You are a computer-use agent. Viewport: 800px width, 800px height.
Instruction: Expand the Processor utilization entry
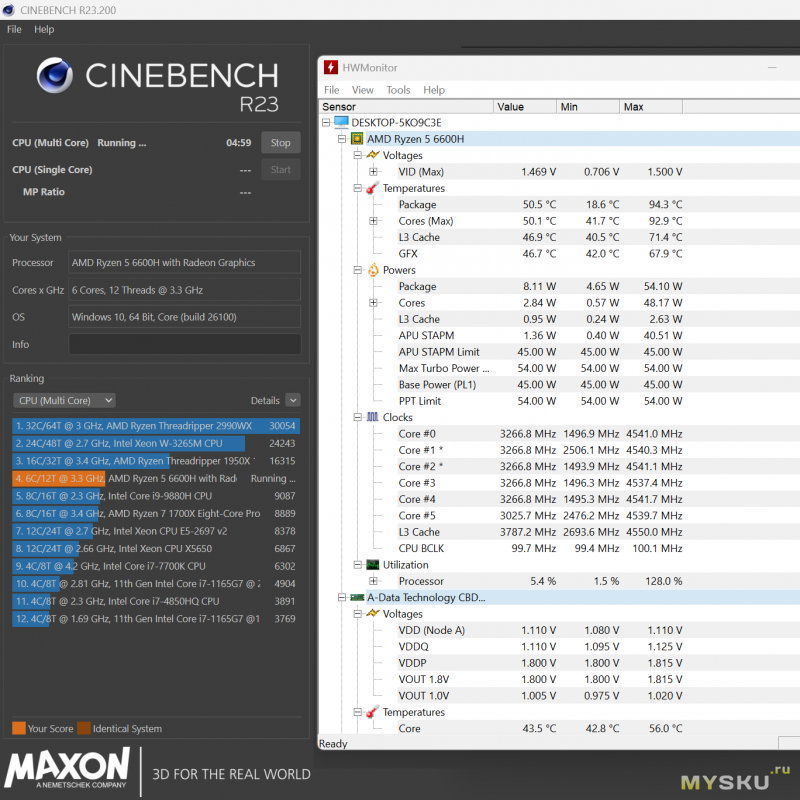[373, 581]
